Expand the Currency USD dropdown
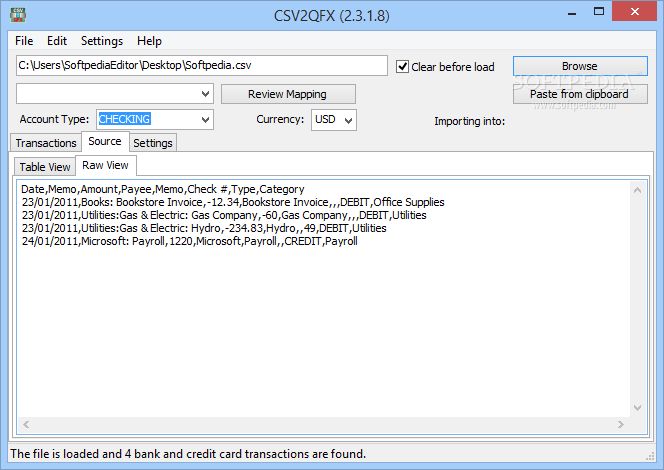The width and height of the screenshot is (664, 470). [x=349, y=120]
